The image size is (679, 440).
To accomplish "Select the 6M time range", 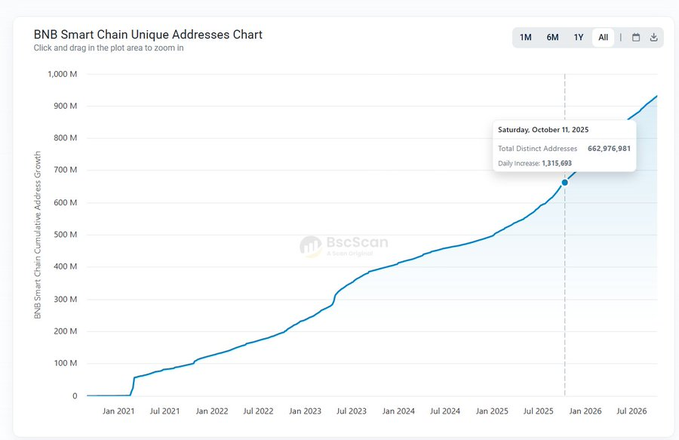I will click(x=552, y=37).
